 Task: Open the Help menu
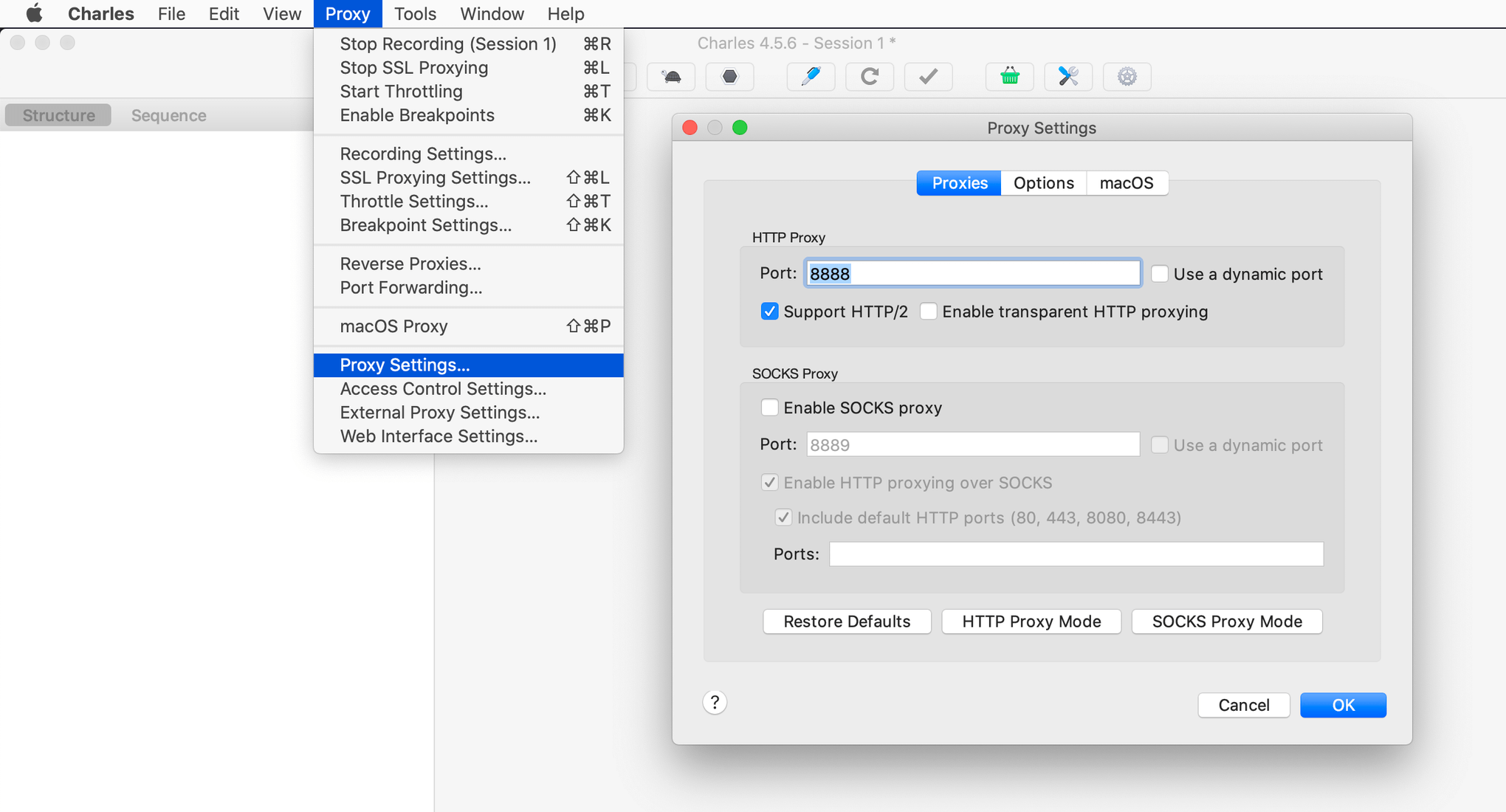tap(565, 13)
